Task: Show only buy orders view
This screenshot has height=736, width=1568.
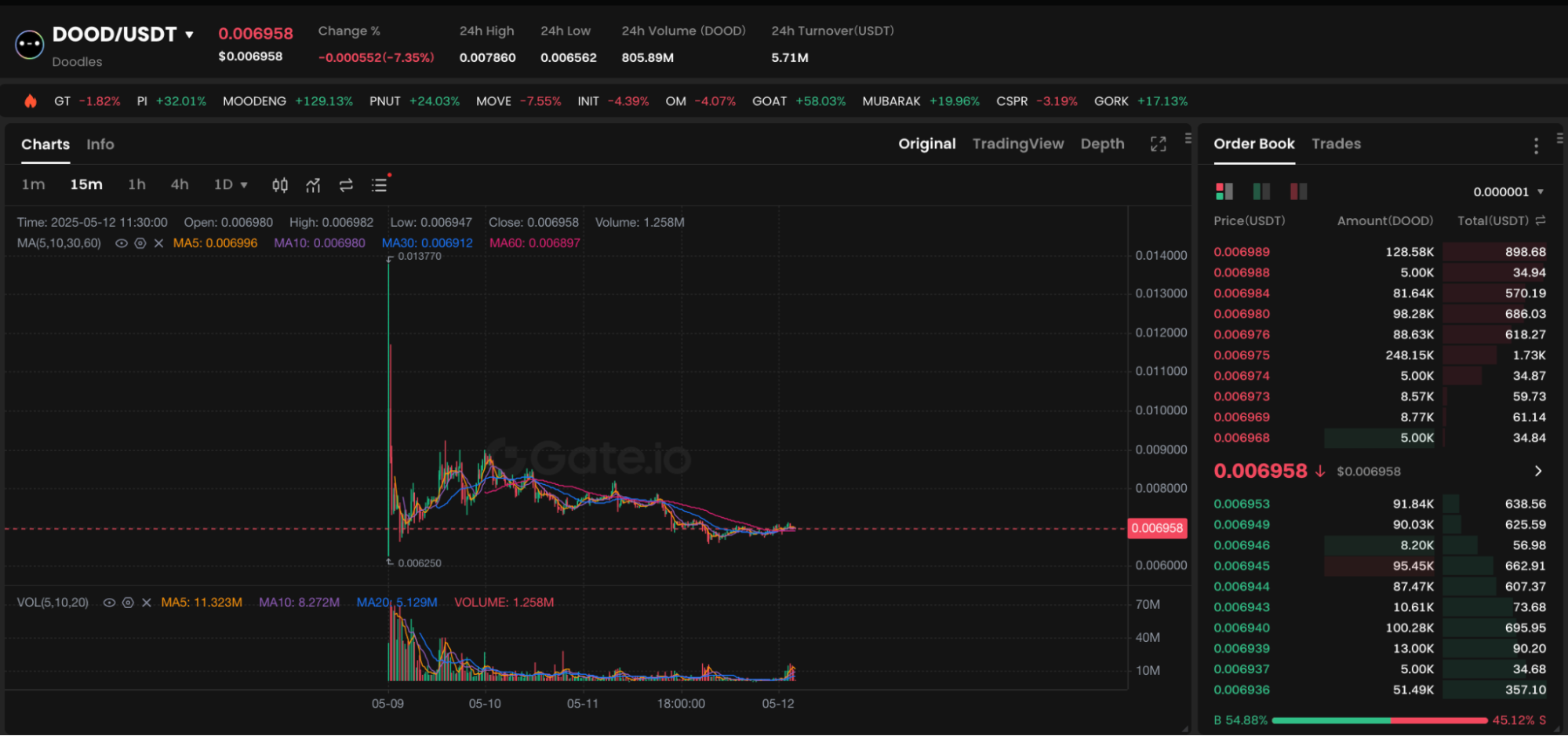Action: 1261,191
